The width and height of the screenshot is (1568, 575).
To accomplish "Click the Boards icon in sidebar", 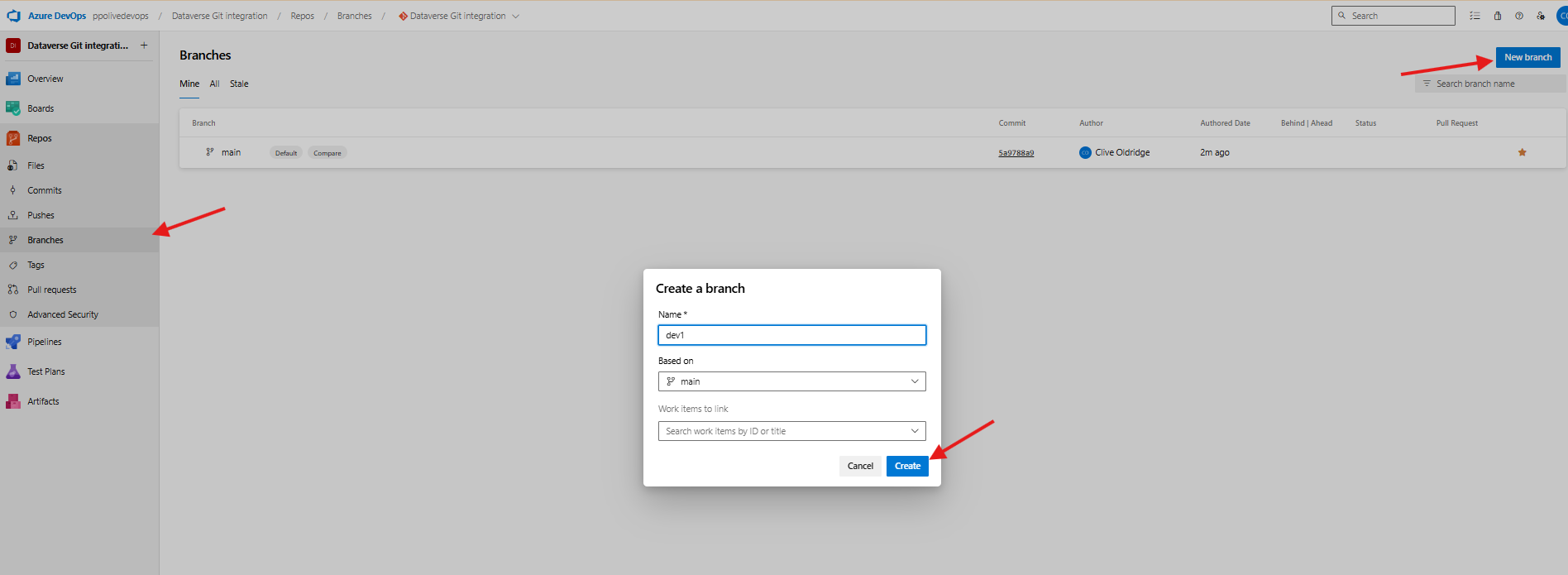I will (x=13, y=108).
